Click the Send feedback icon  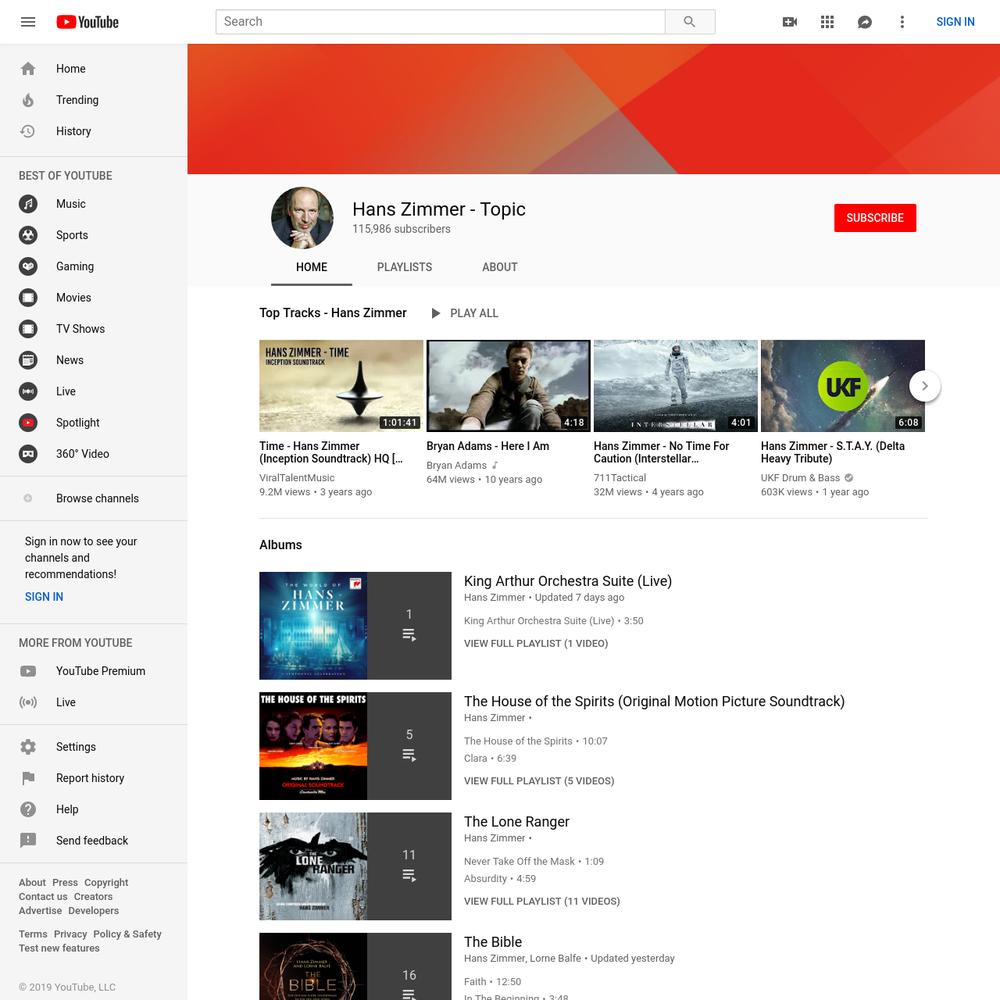[28, 841]
